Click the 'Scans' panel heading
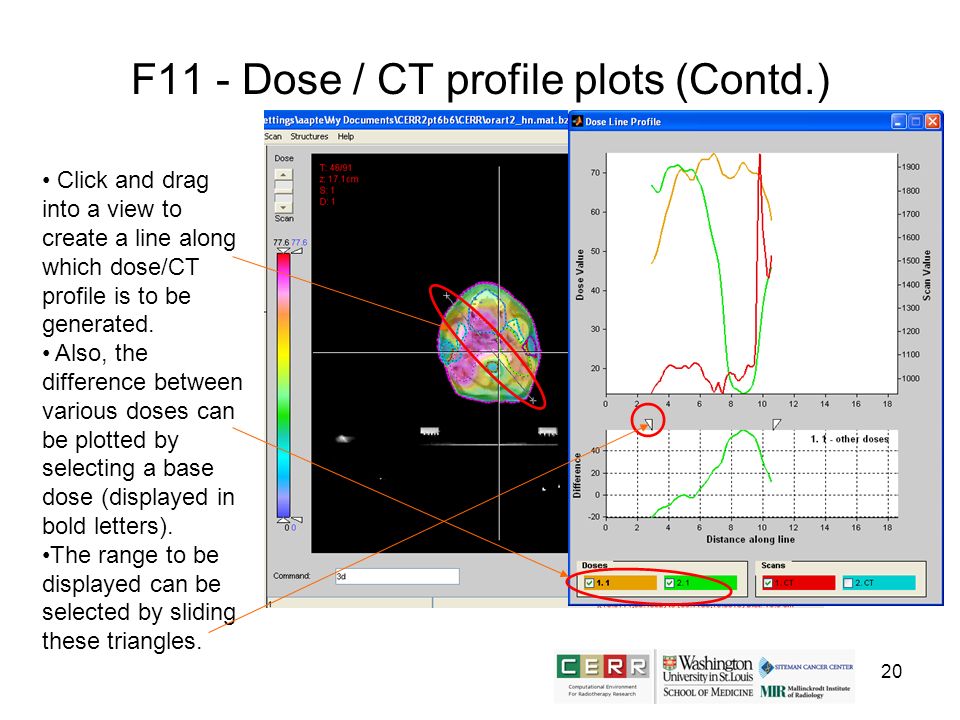This screenshot has height=720, width=960. [773, 565]
